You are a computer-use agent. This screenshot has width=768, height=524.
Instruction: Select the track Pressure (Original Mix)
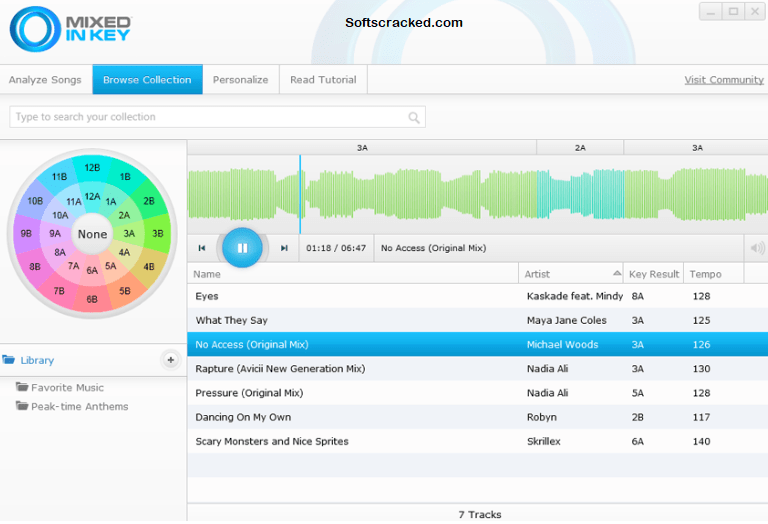click(x=478, y=393)
